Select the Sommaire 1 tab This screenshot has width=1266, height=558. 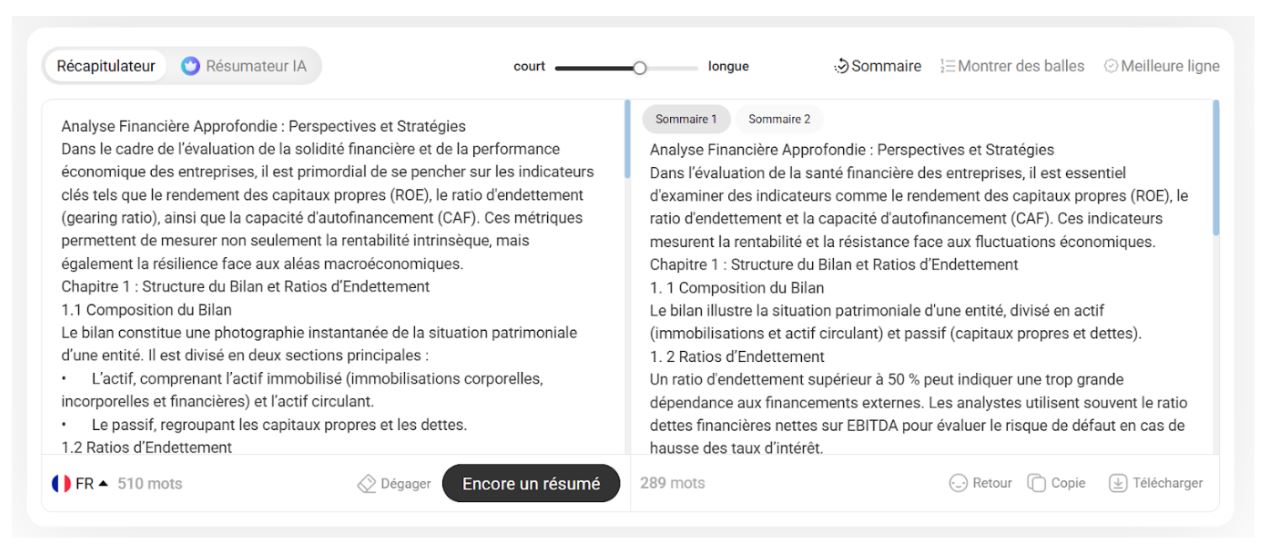[x=686, y=120]
